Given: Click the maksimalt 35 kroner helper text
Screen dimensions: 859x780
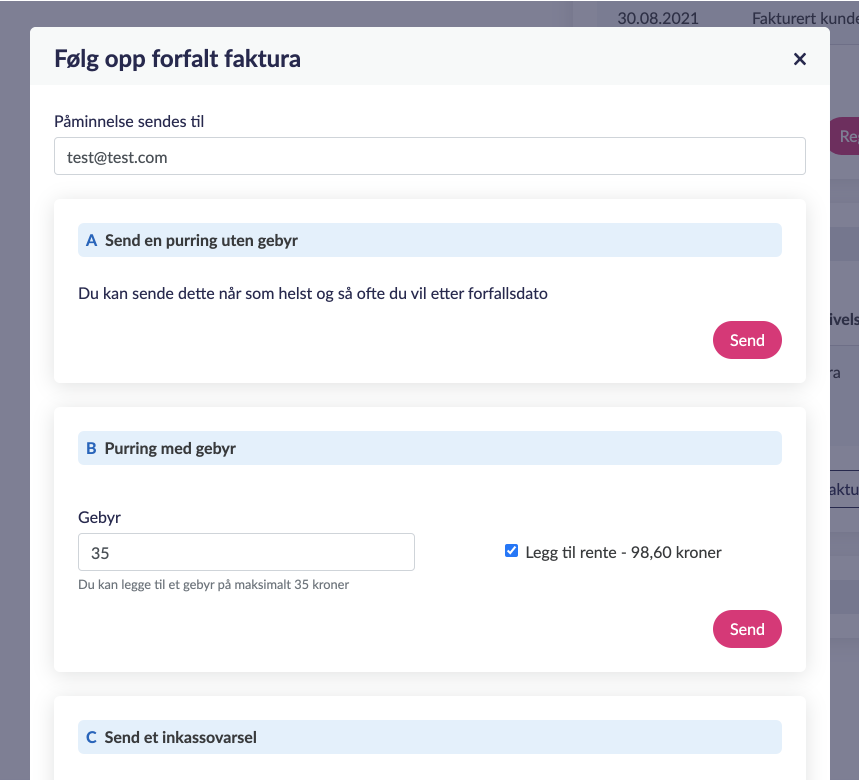Looking at the screenshot, I should [x=213, y=585].
